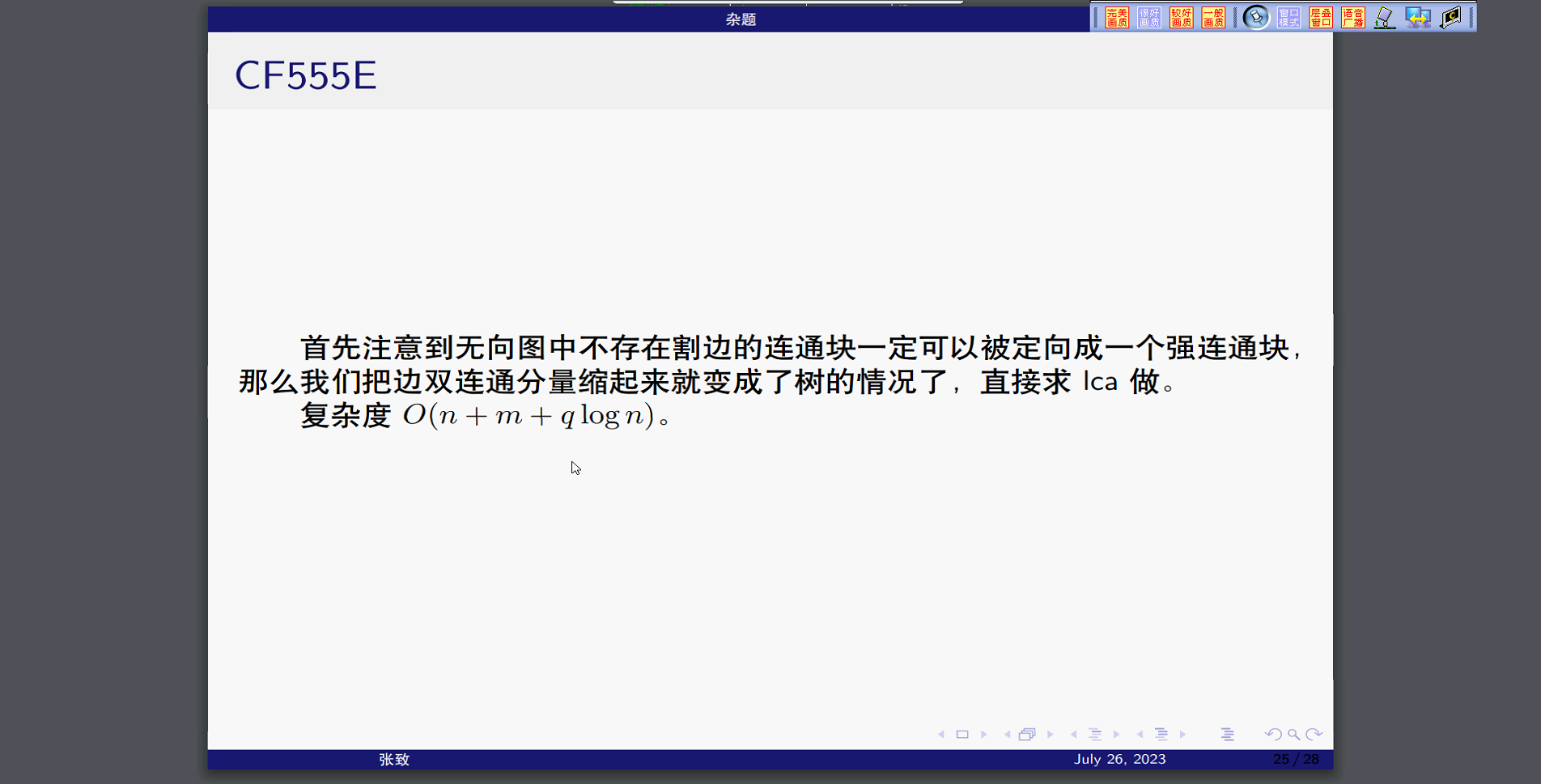Viewport: 1541px width, 784px height.
Task: Click the line starting with 首先注意到无向图
Action: 801,348
